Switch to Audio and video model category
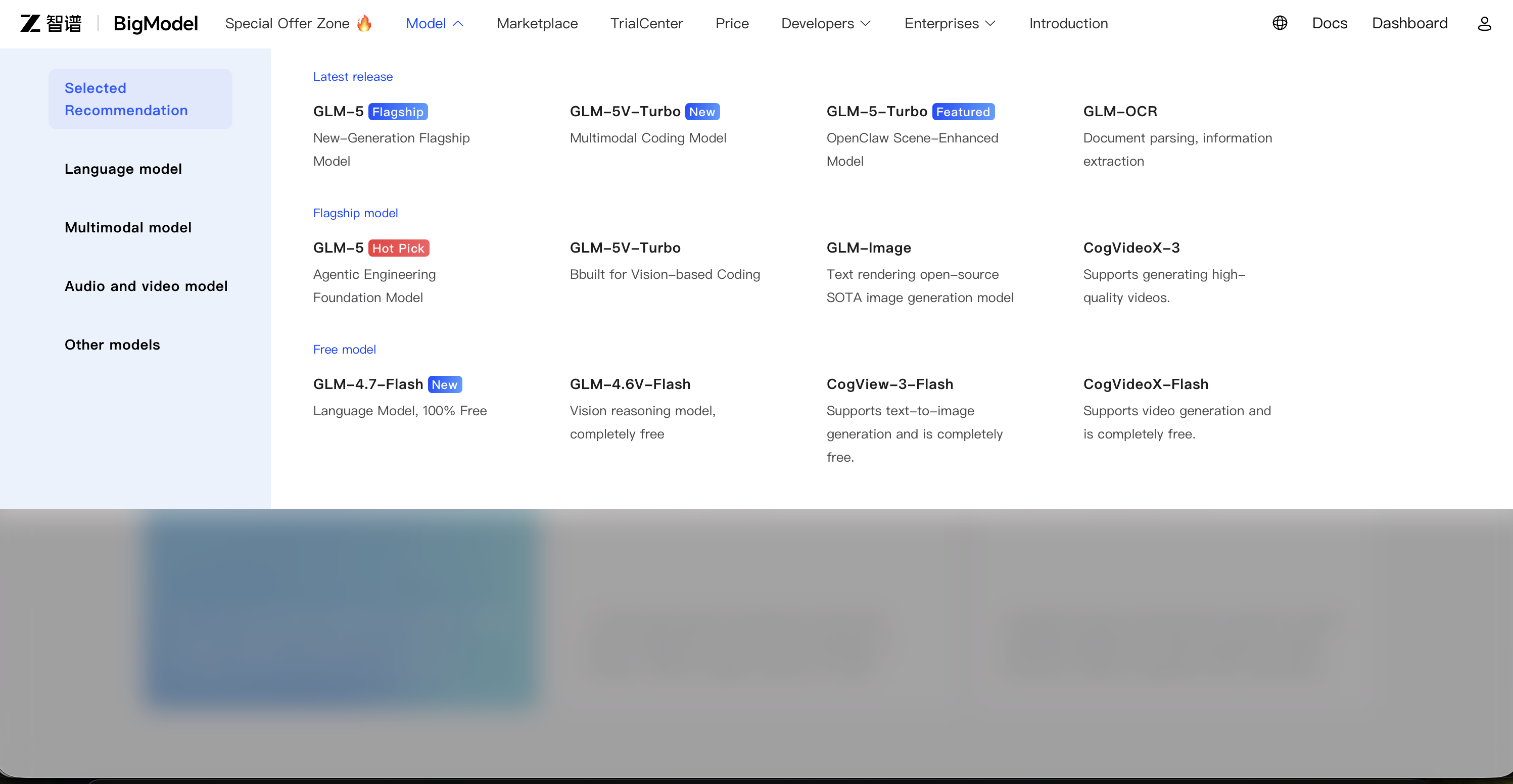The image size is (1513, 784). point(146,286)
